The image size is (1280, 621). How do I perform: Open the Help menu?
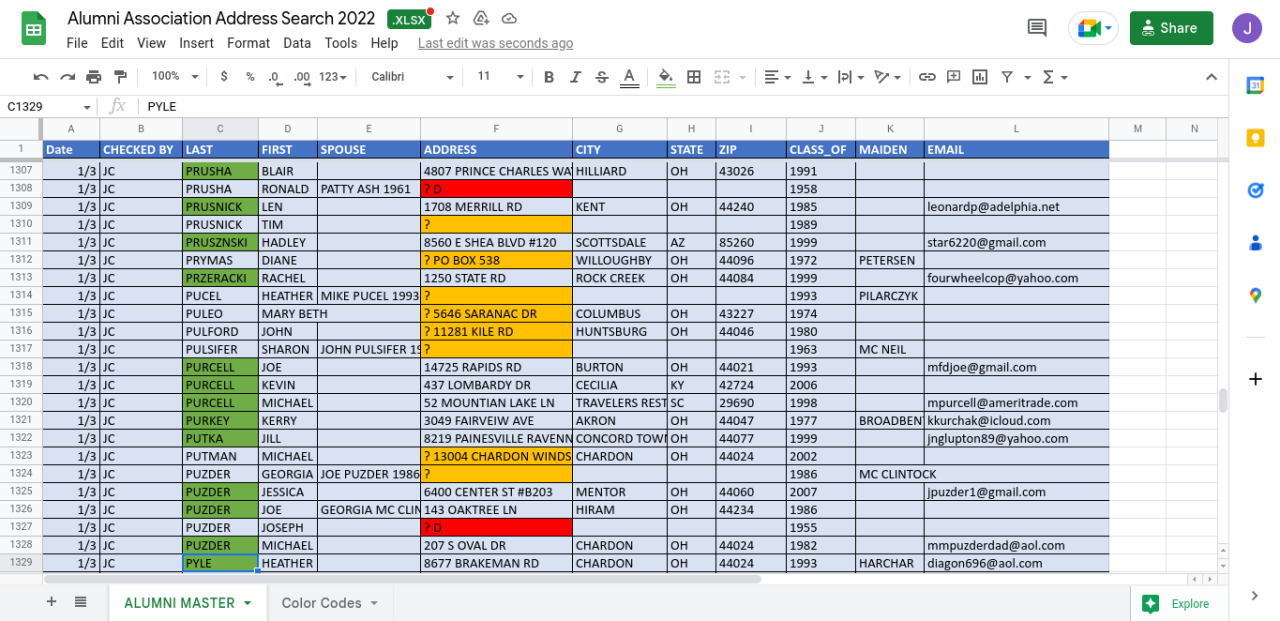click(384, 43)
